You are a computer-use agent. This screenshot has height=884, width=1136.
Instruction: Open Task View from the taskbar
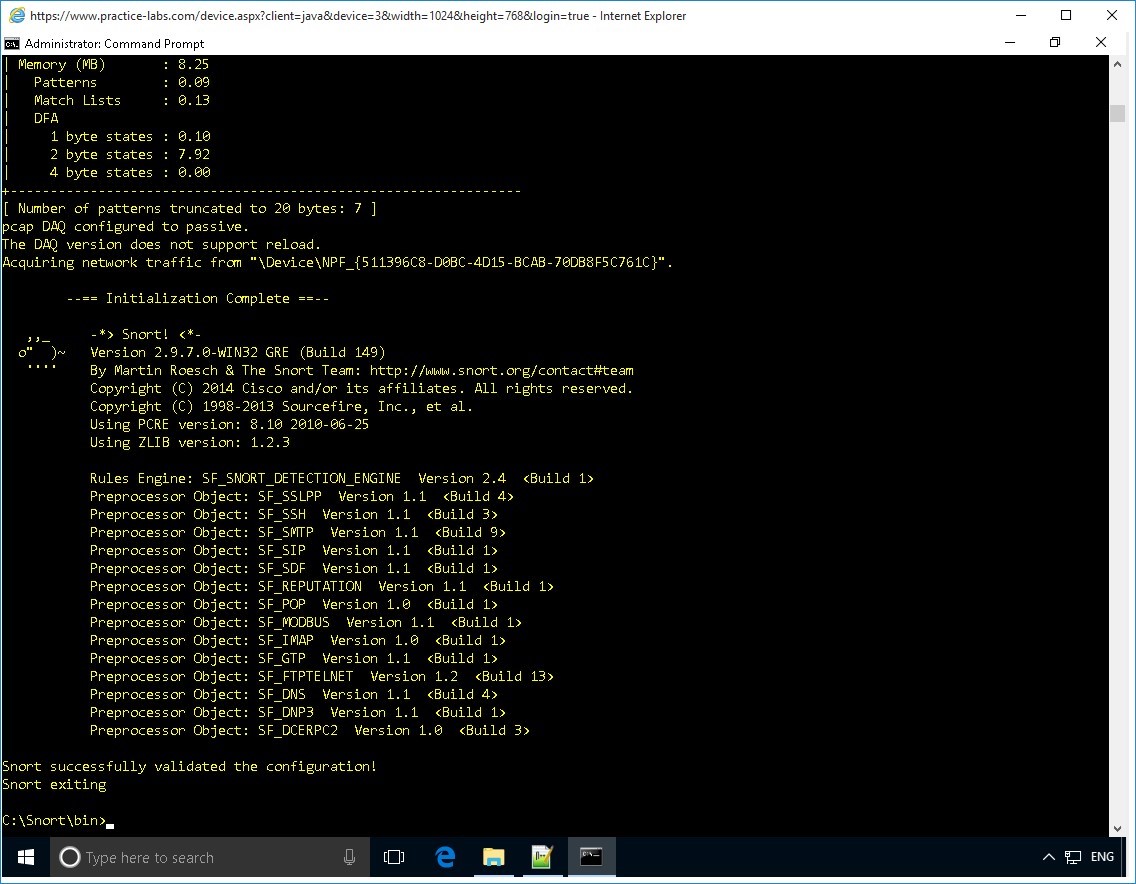(394, 858)
